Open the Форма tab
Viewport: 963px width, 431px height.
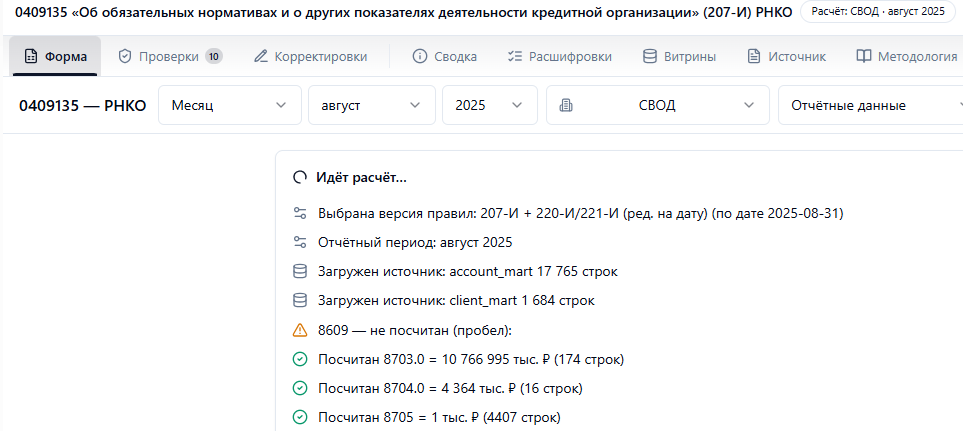coord(55,56)
